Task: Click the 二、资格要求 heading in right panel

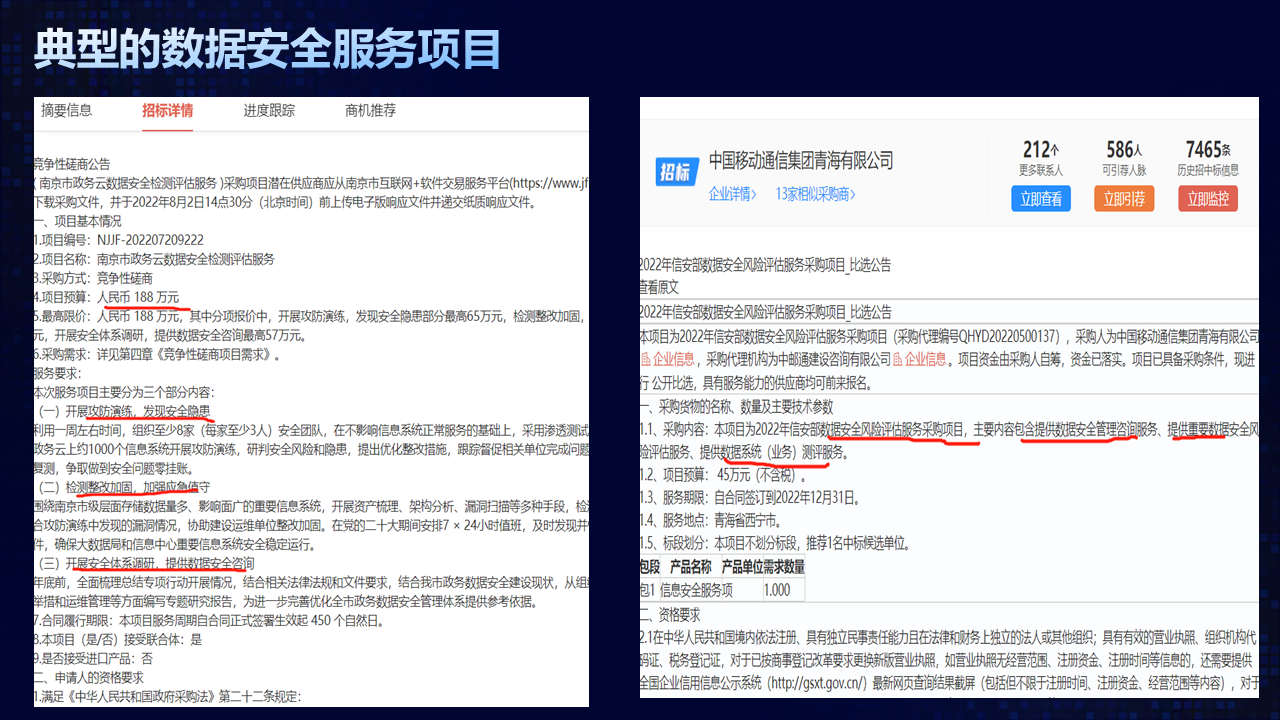Action: (x=670, y=614)
